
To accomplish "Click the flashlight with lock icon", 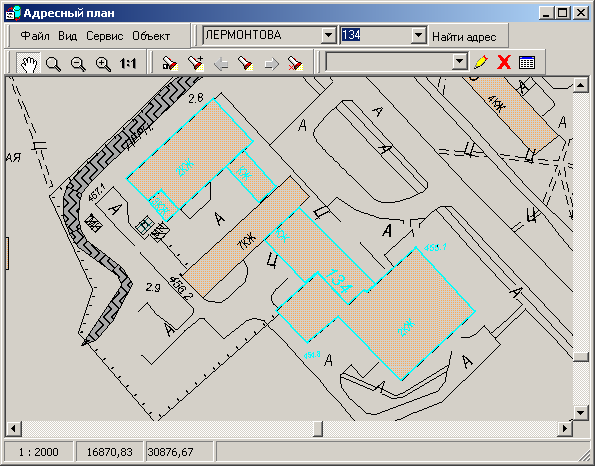I will 170,63.
